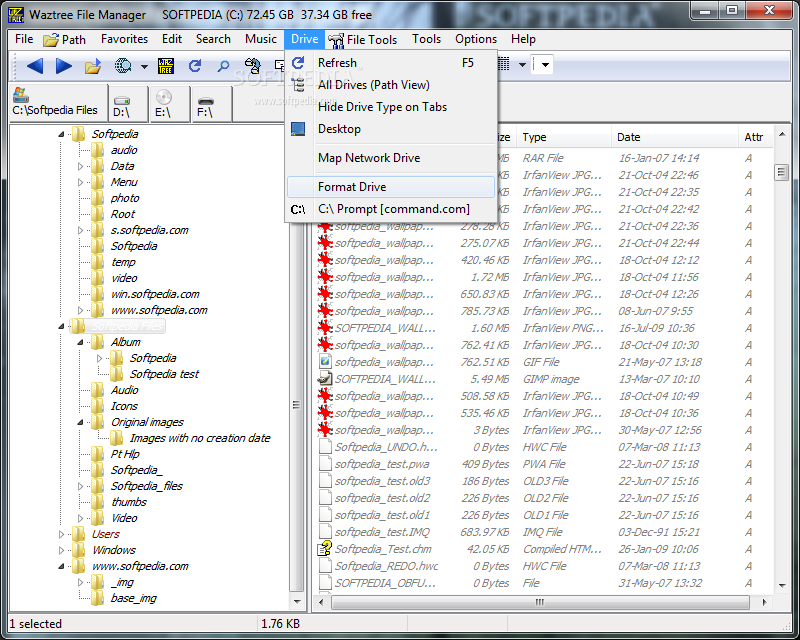The image size is (800, 640).
Task: Select file softpedia_test.pwa
Action: (x=382, y=464)
